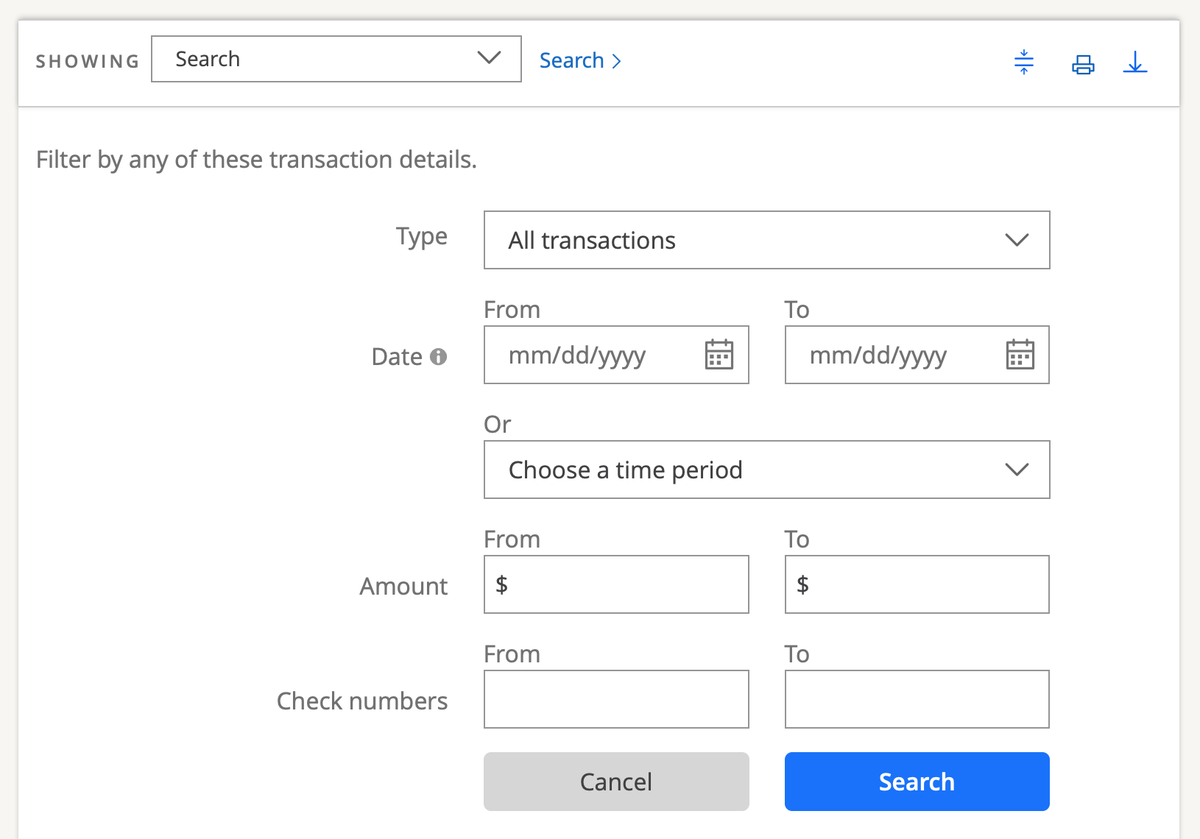
Task: Click the blue Search button
Action: pos(917,781)
